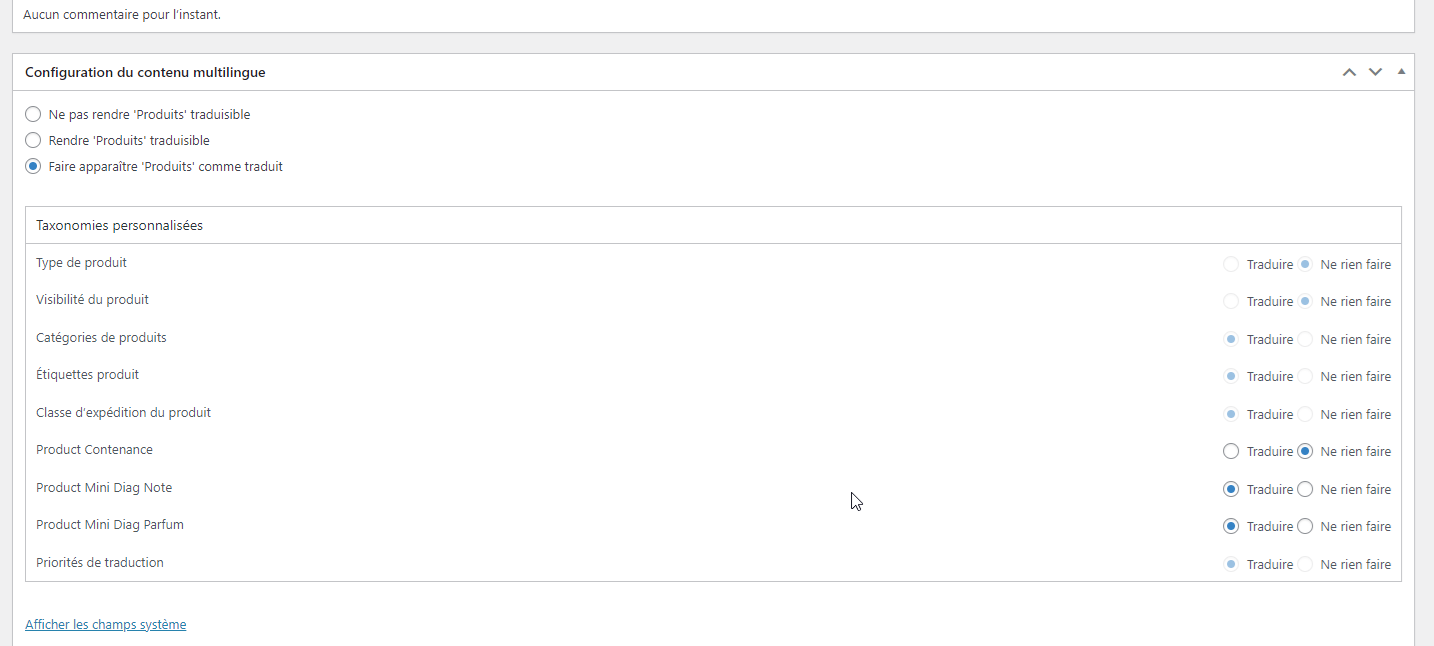The height and width of the screenshot is (646, 1434).
Task: Click Traduire radio for Catégories de produits
Action: click(1231, 340)
